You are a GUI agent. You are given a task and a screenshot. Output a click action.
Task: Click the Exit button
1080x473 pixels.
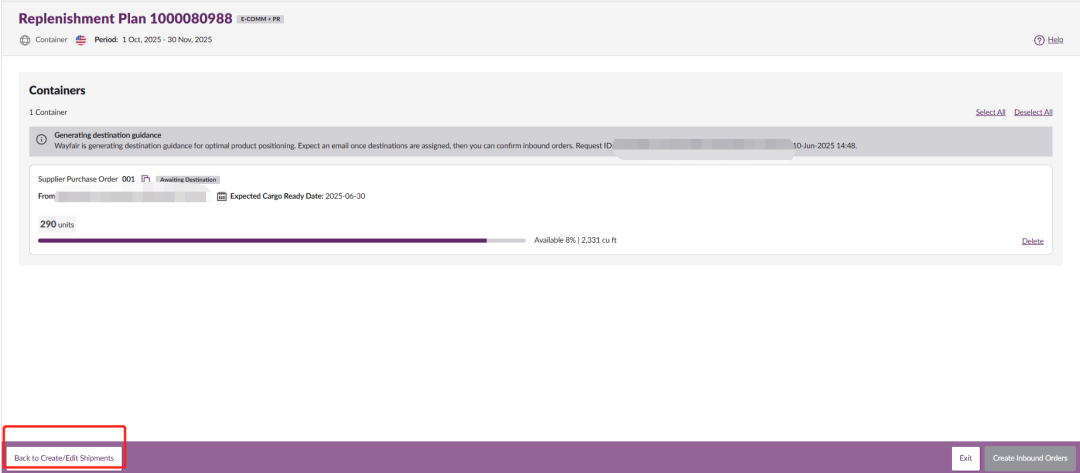click(966, 458)
